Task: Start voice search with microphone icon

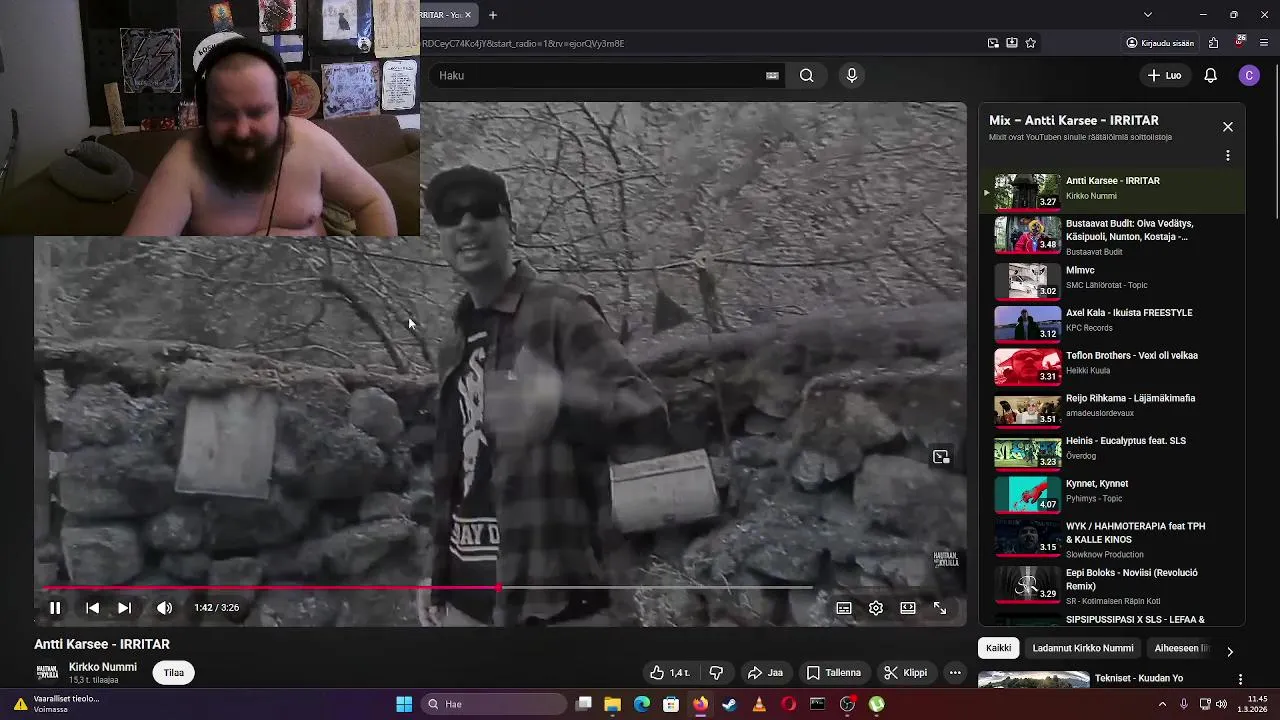Action: [852, 75]
